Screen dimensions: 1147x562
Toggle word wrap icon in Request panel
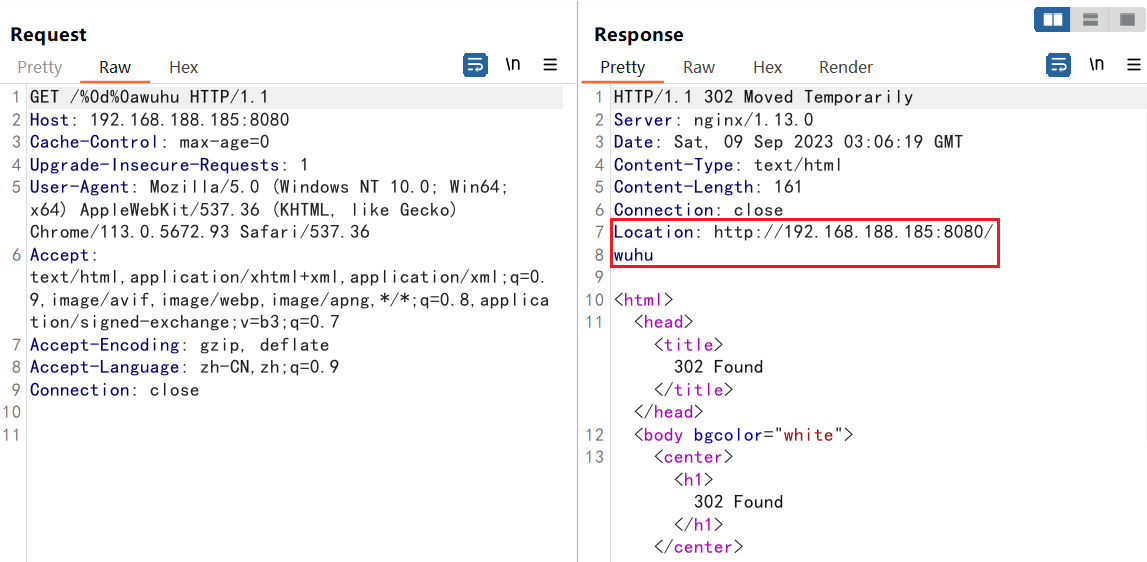tap(475, 65)
